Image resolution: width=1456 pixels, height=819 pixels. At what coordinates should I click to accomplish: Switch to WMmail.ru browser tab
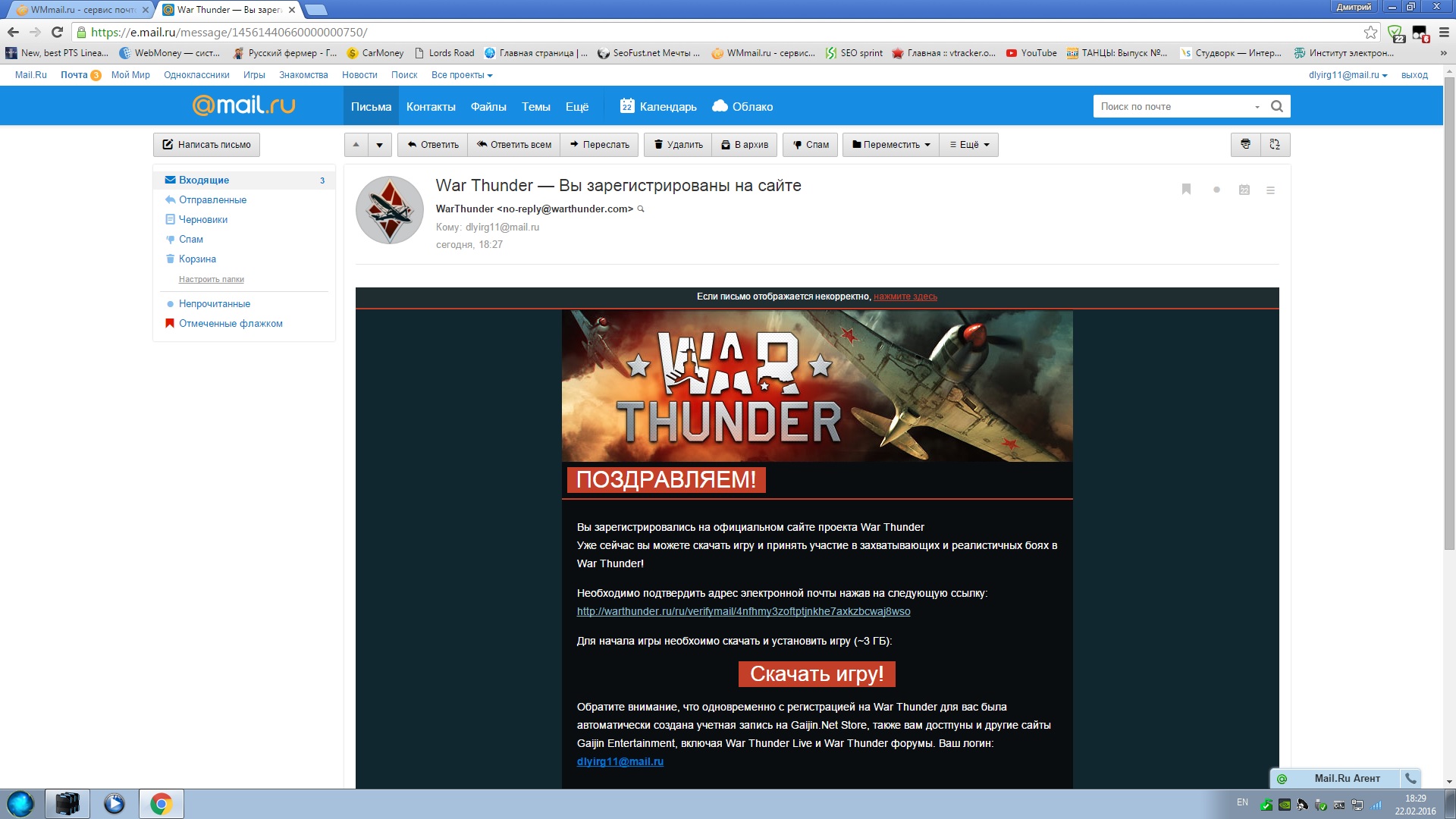82,10
